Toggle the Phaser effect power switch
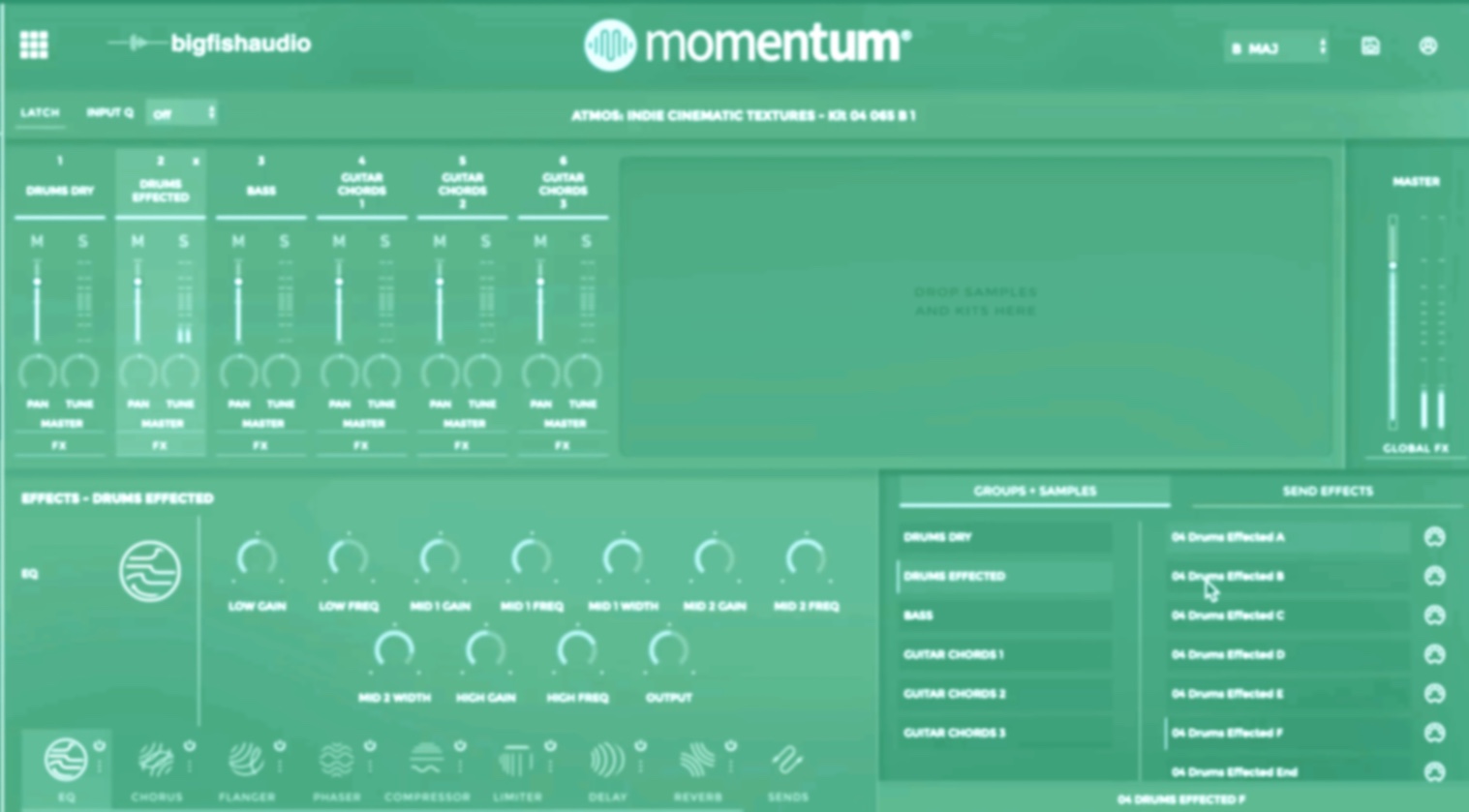Screen dimensions: 1469x812 (x=370, y=746)
